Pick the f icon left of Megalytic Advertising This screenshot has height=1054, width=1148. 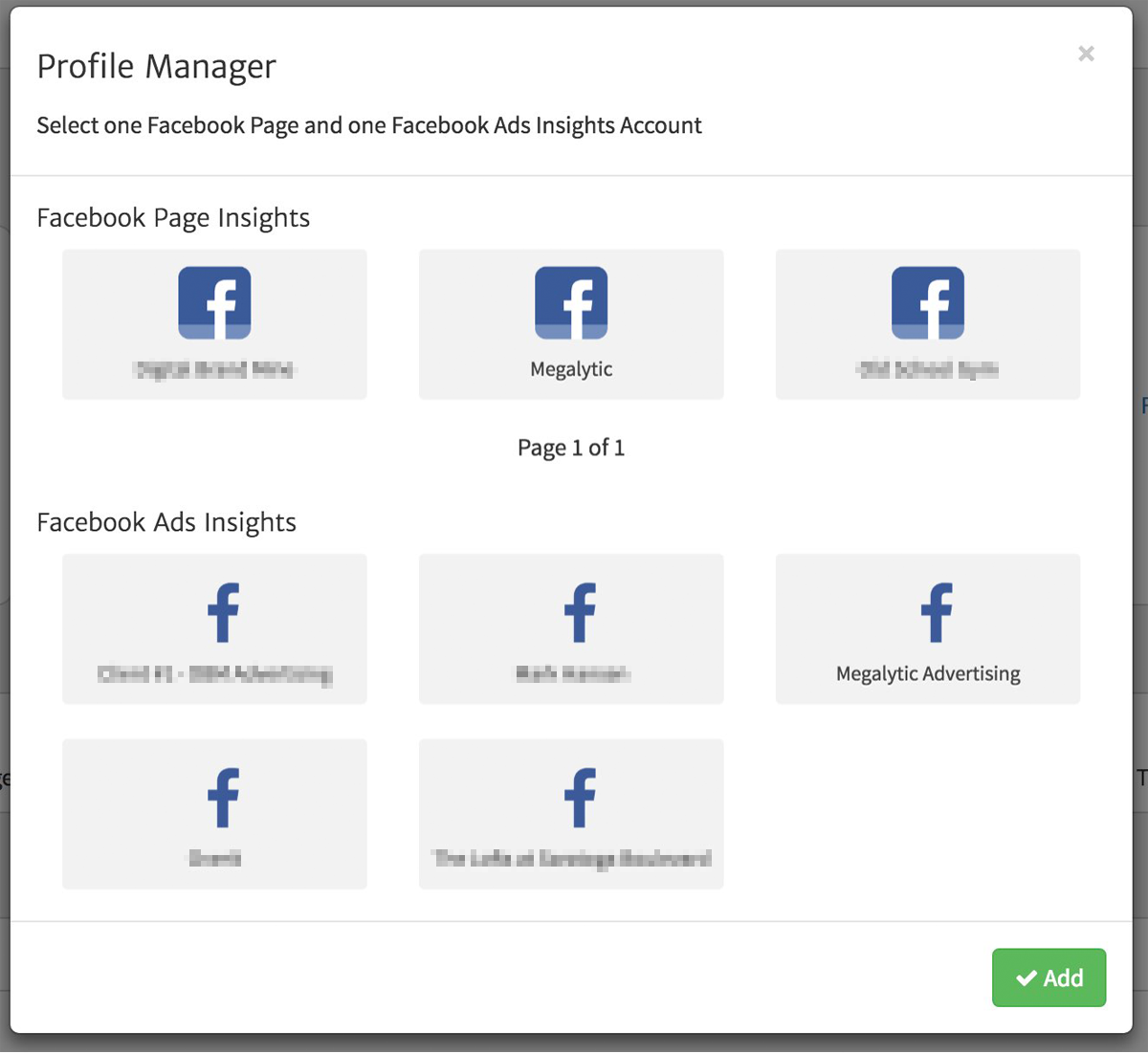580,613
